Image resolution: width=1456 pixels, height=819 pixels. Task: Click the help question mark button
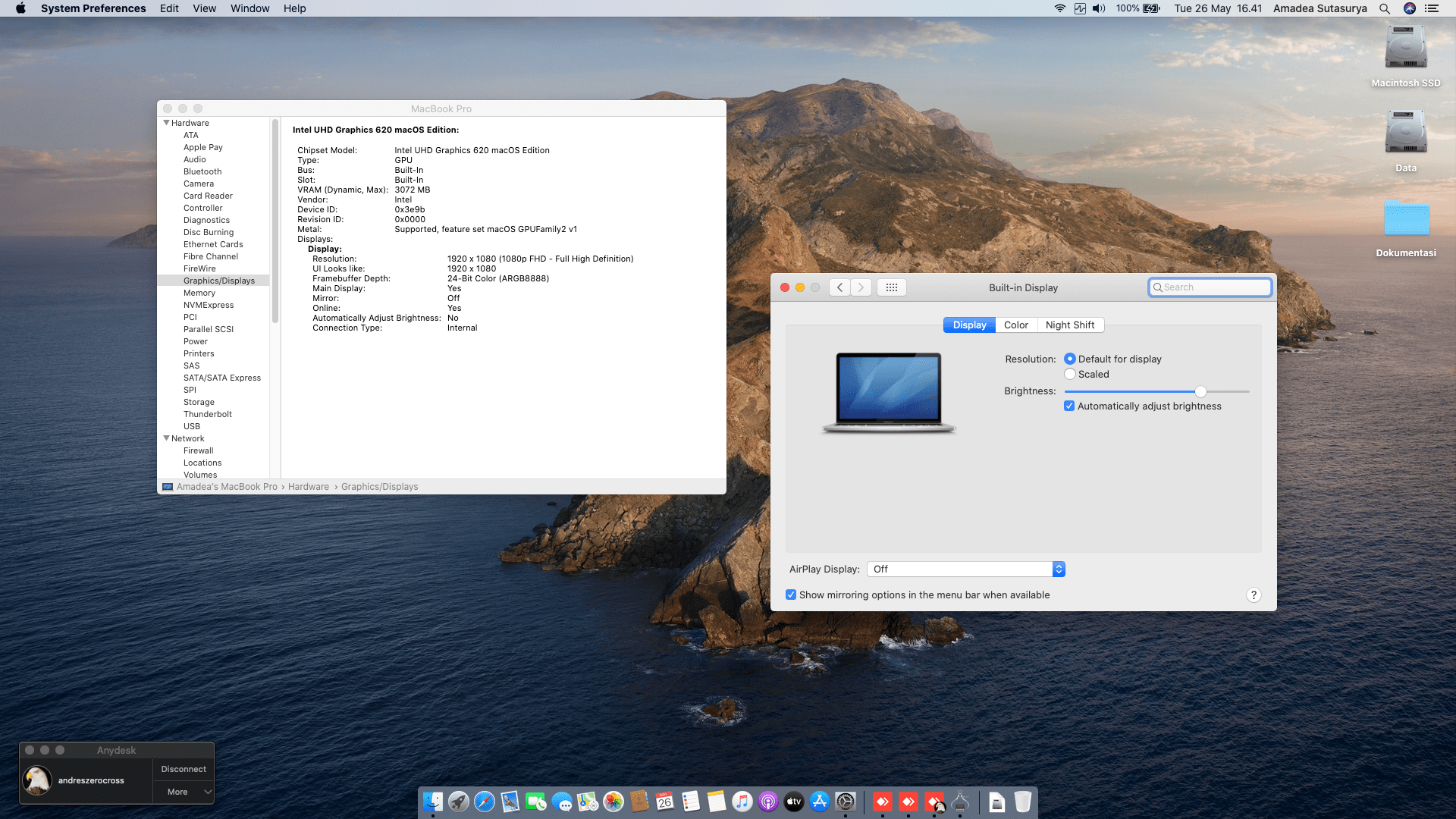1254,595
